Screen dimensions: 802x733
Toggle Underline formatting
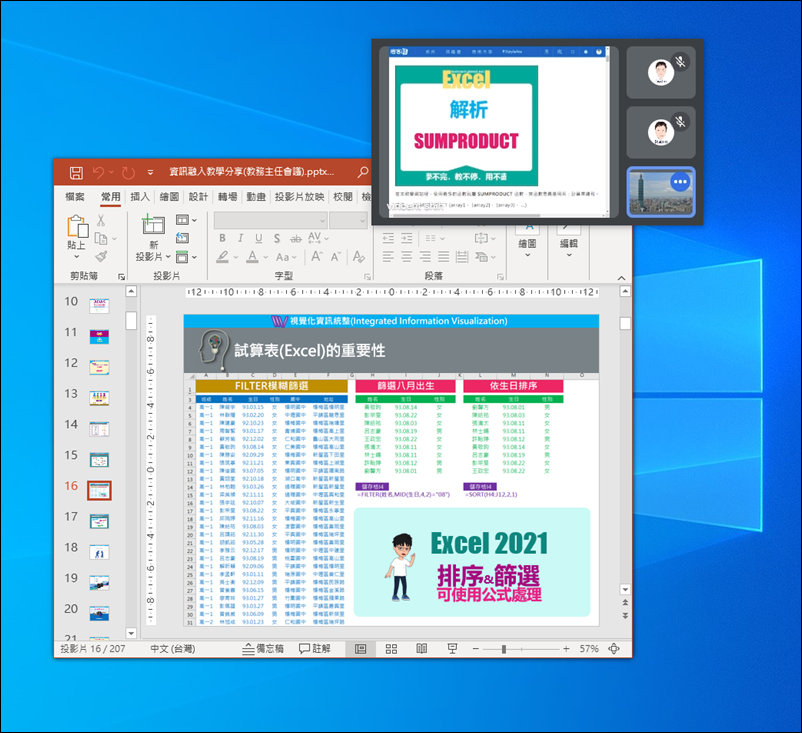tap(259, 238)
